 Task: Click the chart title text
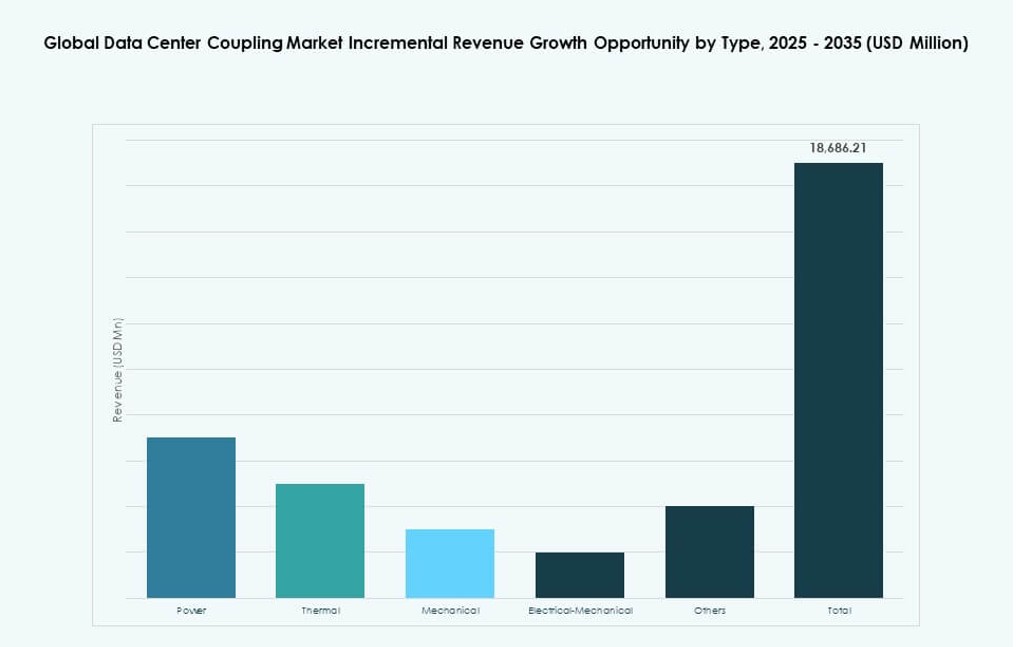click(x=506, y=43)
